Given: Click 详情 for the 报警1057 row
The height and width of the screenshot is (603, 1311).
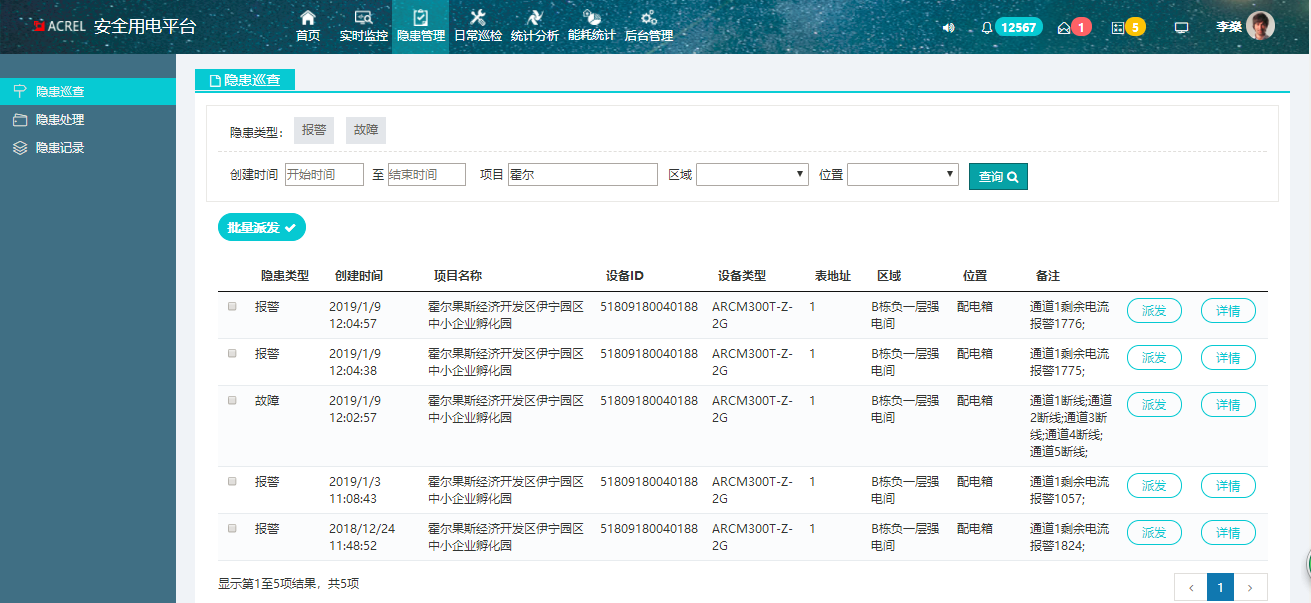Looking at the screenshot, I should coord(1228,486).
